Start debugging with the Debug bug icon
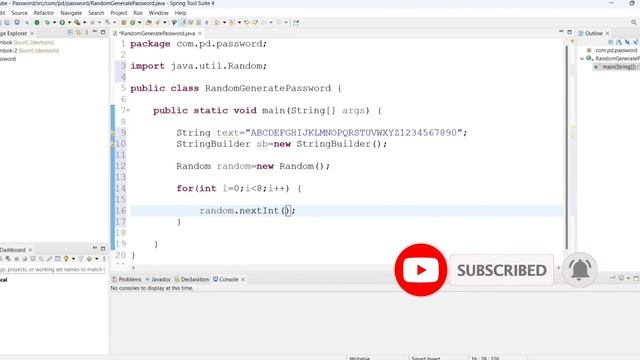The height and width of the screenshot is (360, 640). [47, 22]
